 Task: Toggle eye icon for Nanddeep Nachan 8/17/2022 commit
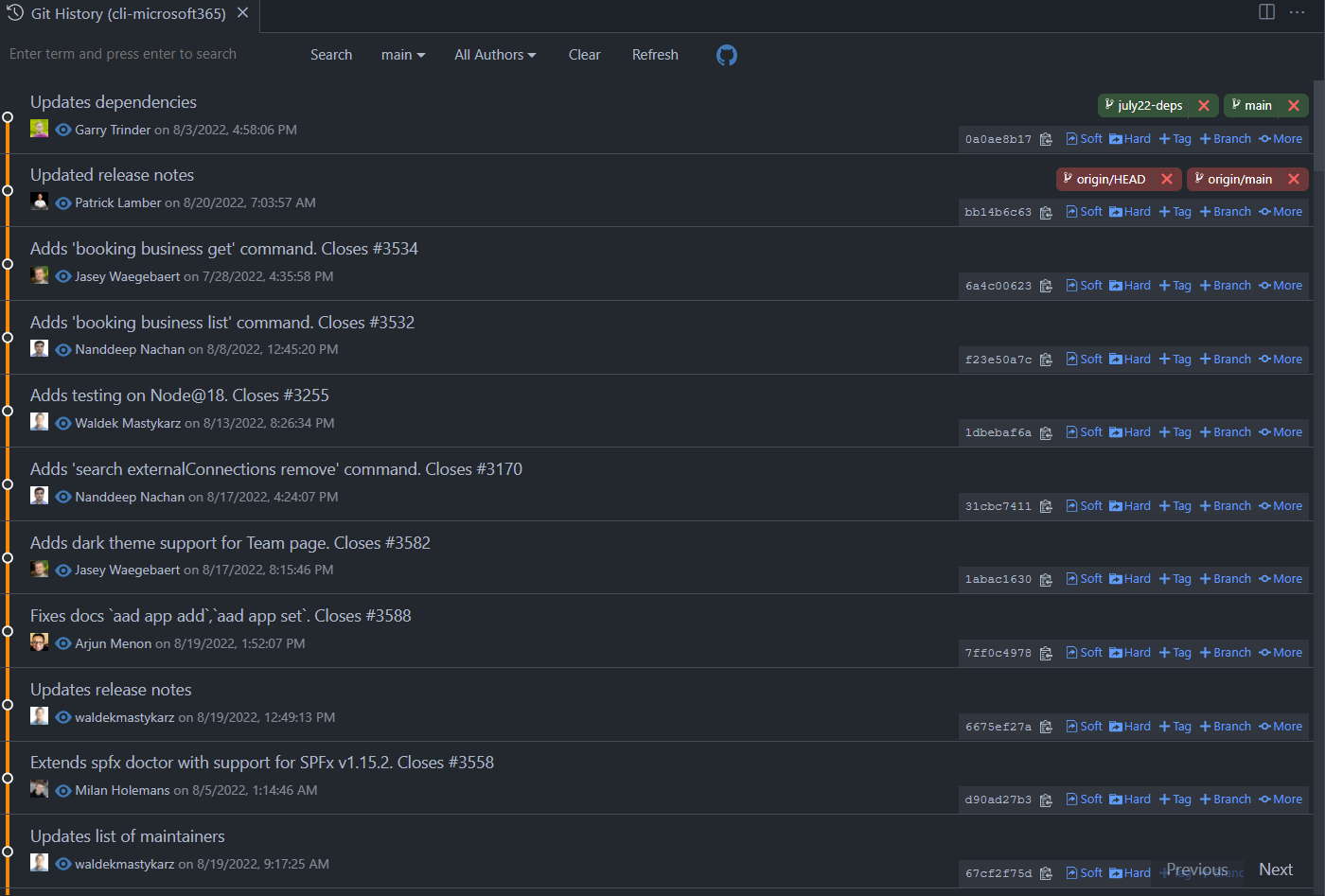click(63, 497)
